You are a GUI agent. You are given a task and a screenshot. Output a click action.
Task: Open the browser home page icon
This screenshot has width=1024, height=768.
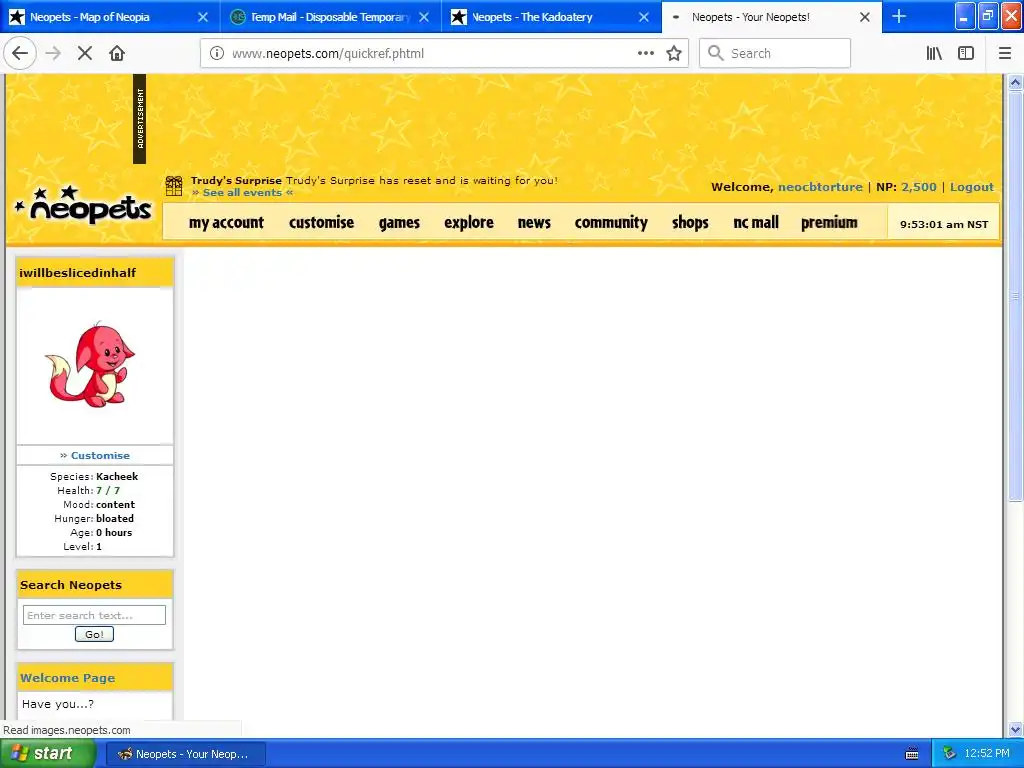[x=117, y=54]
